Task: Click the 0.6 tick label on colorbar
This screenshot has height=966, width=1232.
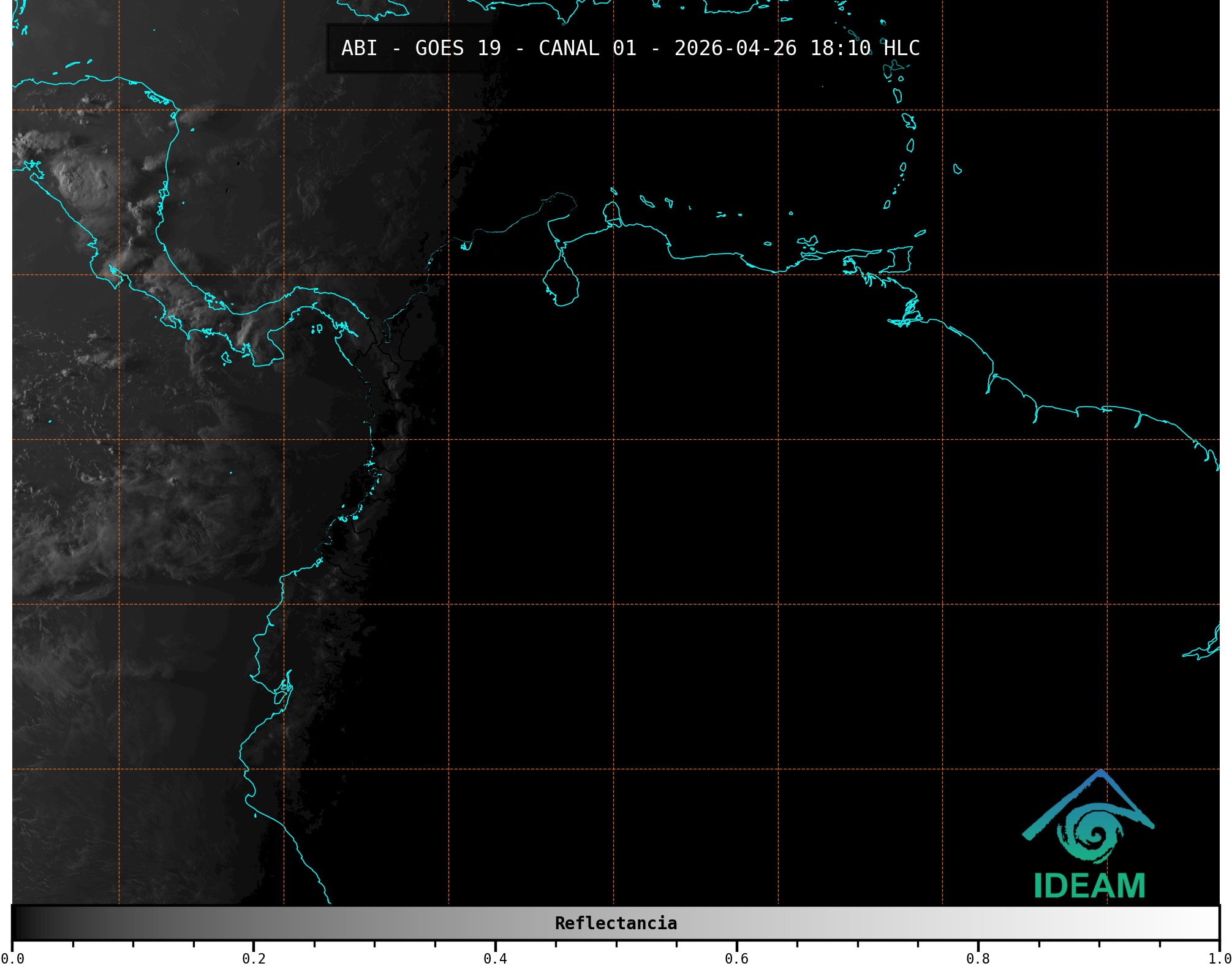Action: [x=736, y=959]
